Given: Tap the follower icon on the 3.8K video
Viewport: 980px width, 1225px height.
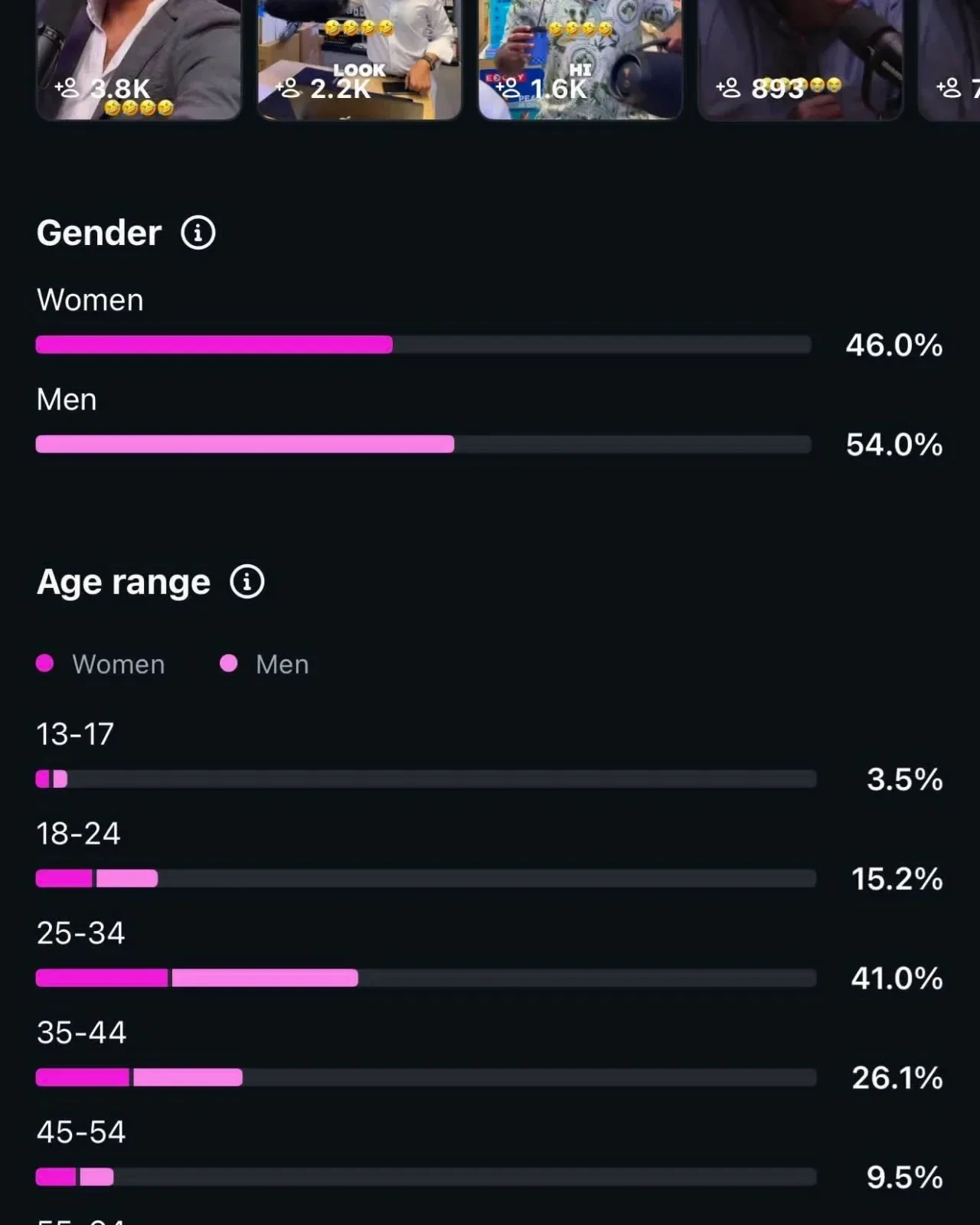Looking at the screenshot, I should click(67, 88).
